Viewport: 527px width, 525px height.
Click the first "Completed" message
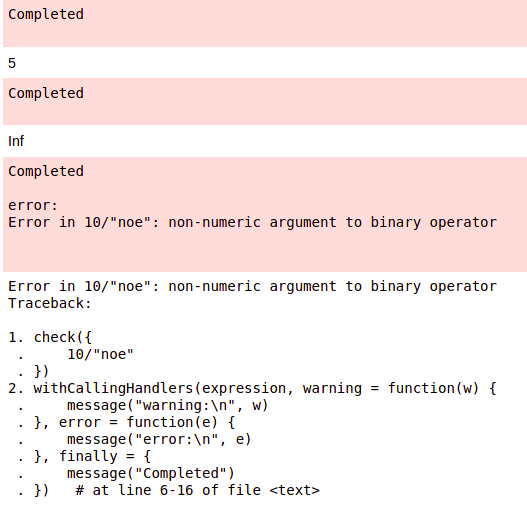click(x=46, y=14)
